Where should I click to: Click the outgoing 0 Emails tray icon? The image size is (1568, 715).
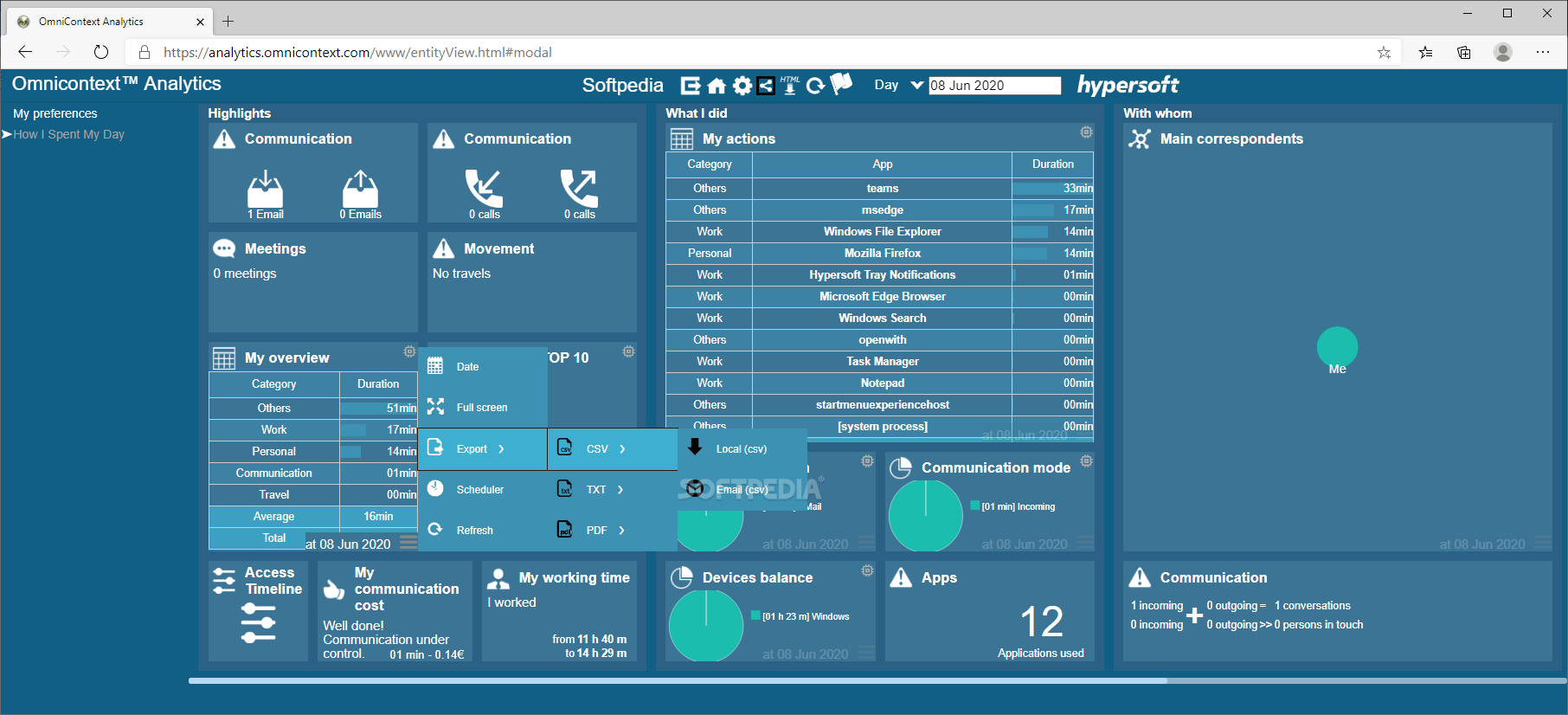click(x=361, y=189)
